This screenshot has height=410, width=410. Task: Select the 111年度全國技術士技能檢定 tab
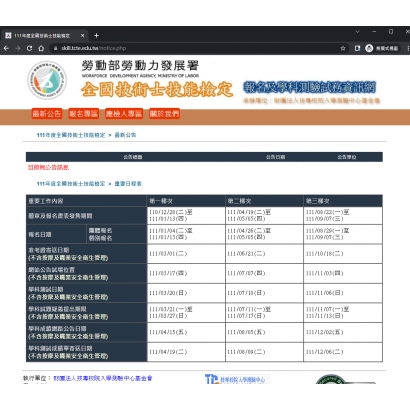(45, 35)
